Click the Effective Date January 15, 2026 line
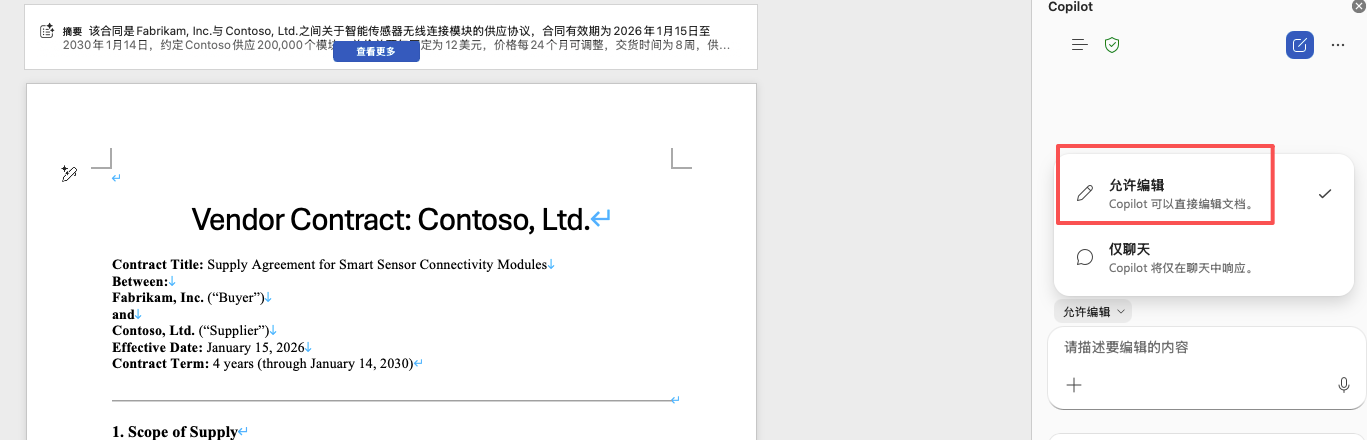This screenshot has width=1367, height=440. [x=208, y=347]
